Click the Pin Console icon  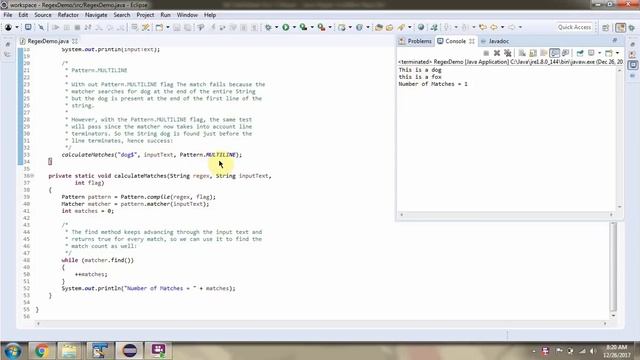coord(580,53)
